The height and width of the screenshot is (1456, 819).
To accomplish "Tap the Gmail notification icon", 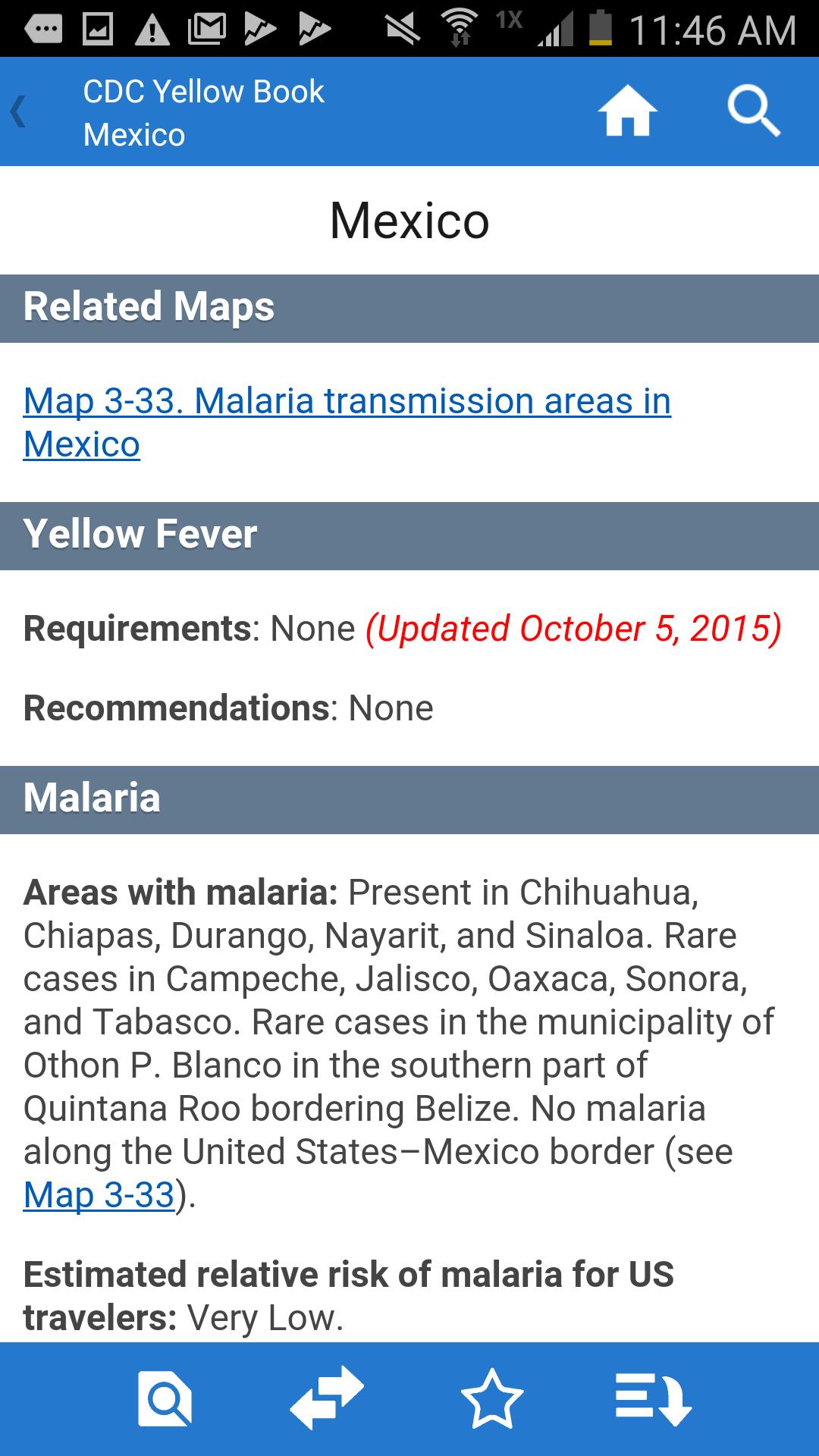I will tap(206, 30).
